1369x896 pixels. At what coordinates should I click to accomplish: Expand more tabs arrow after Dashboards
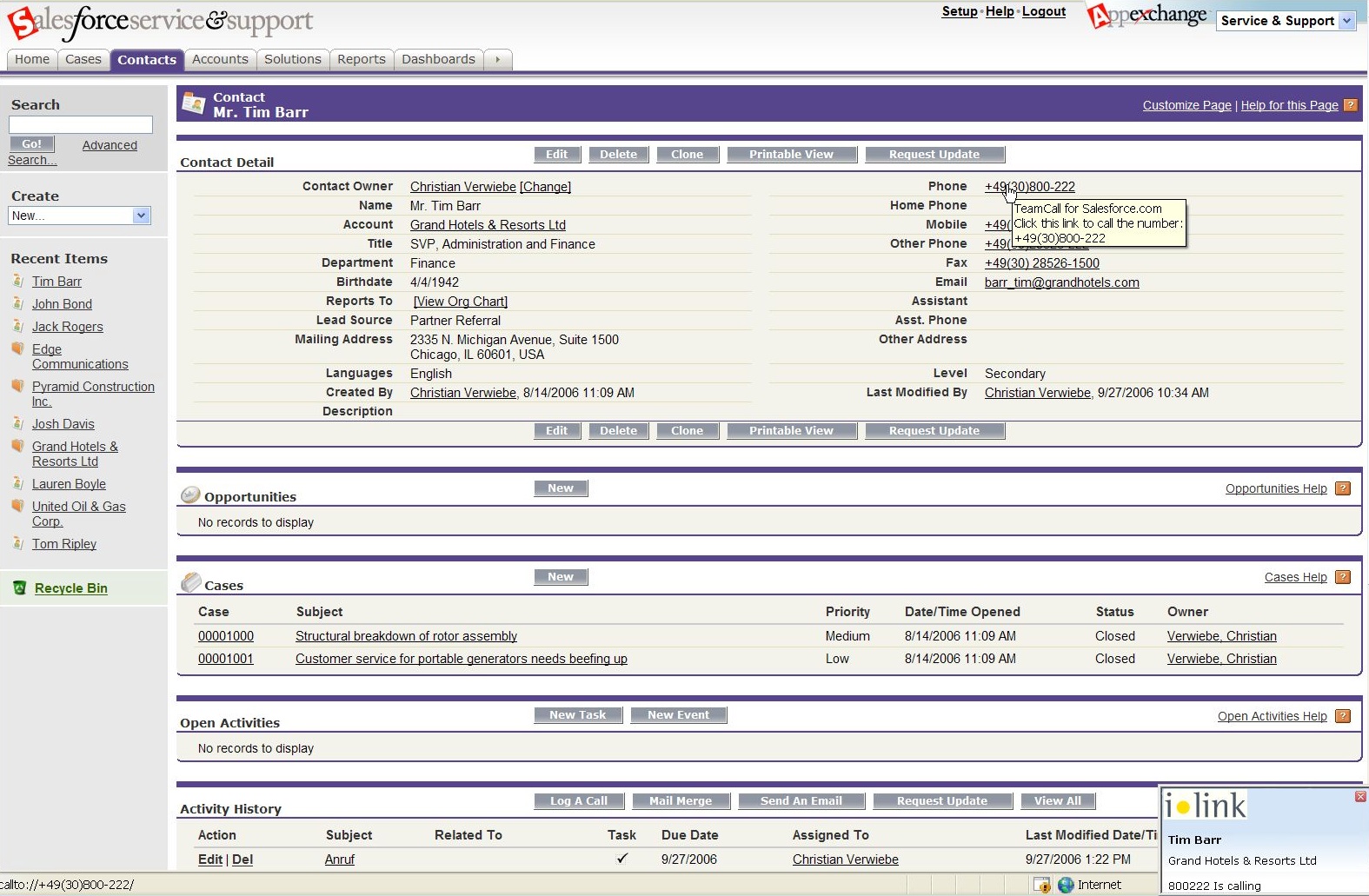coord(497,59)
